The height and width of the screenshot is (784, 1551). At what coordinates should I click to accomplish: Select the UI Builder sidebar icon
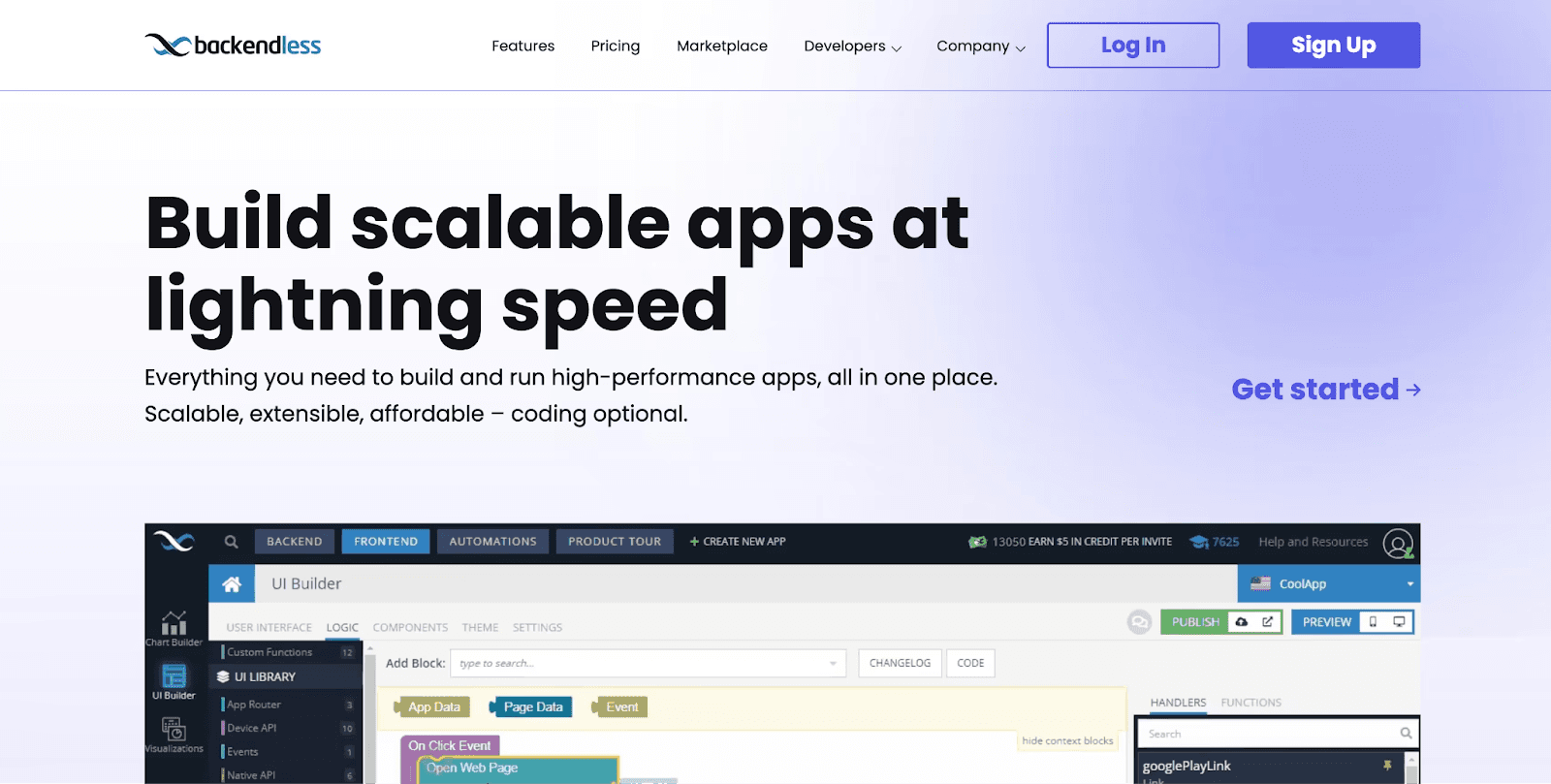[174, 681]
